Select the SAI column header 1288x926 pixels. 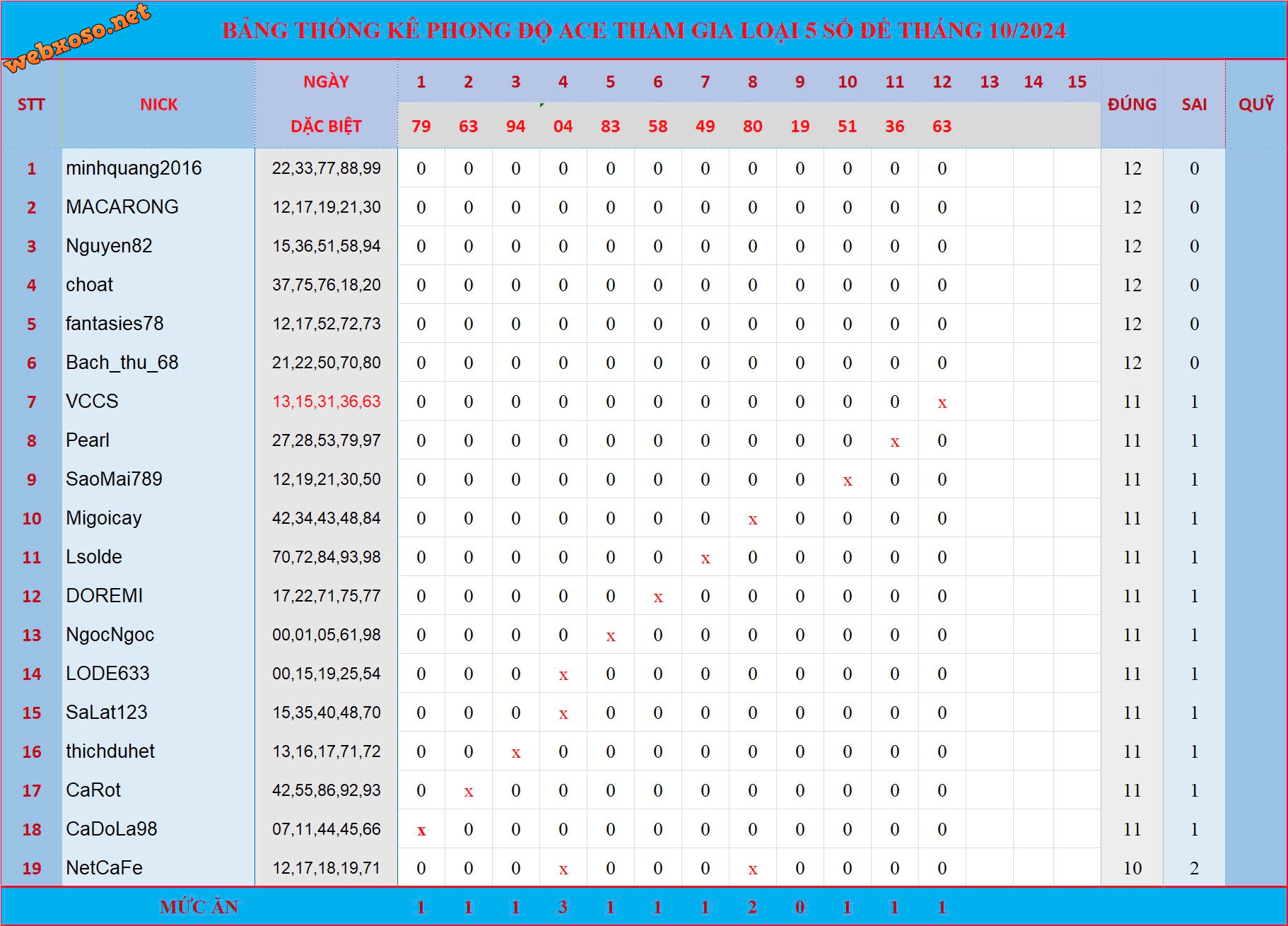[1193, 105]
